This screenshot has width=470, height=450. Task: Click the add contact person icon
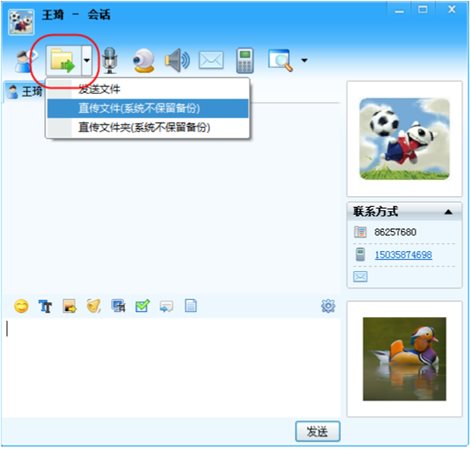[x=25, y=61]
